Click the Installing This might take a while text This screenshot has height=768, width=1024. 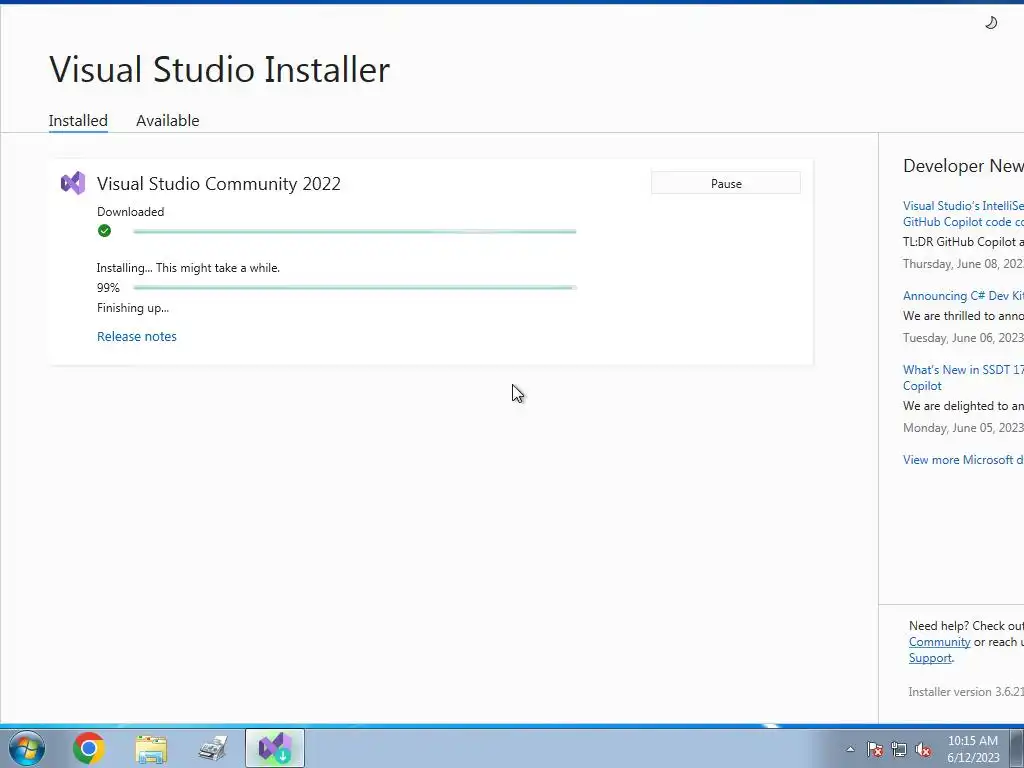pos(188,268)
